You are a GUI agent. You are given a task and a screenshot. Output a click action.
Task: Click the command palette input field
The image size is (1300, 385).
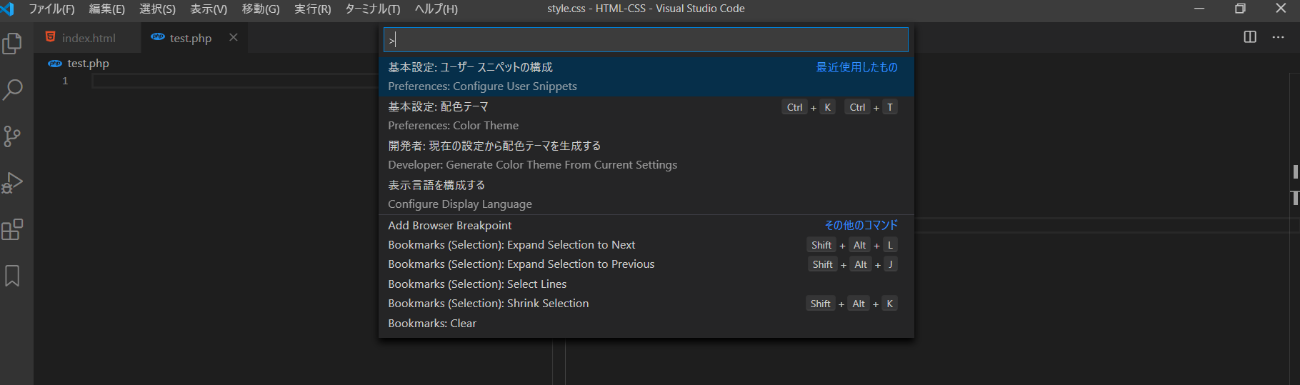(646, 39)
